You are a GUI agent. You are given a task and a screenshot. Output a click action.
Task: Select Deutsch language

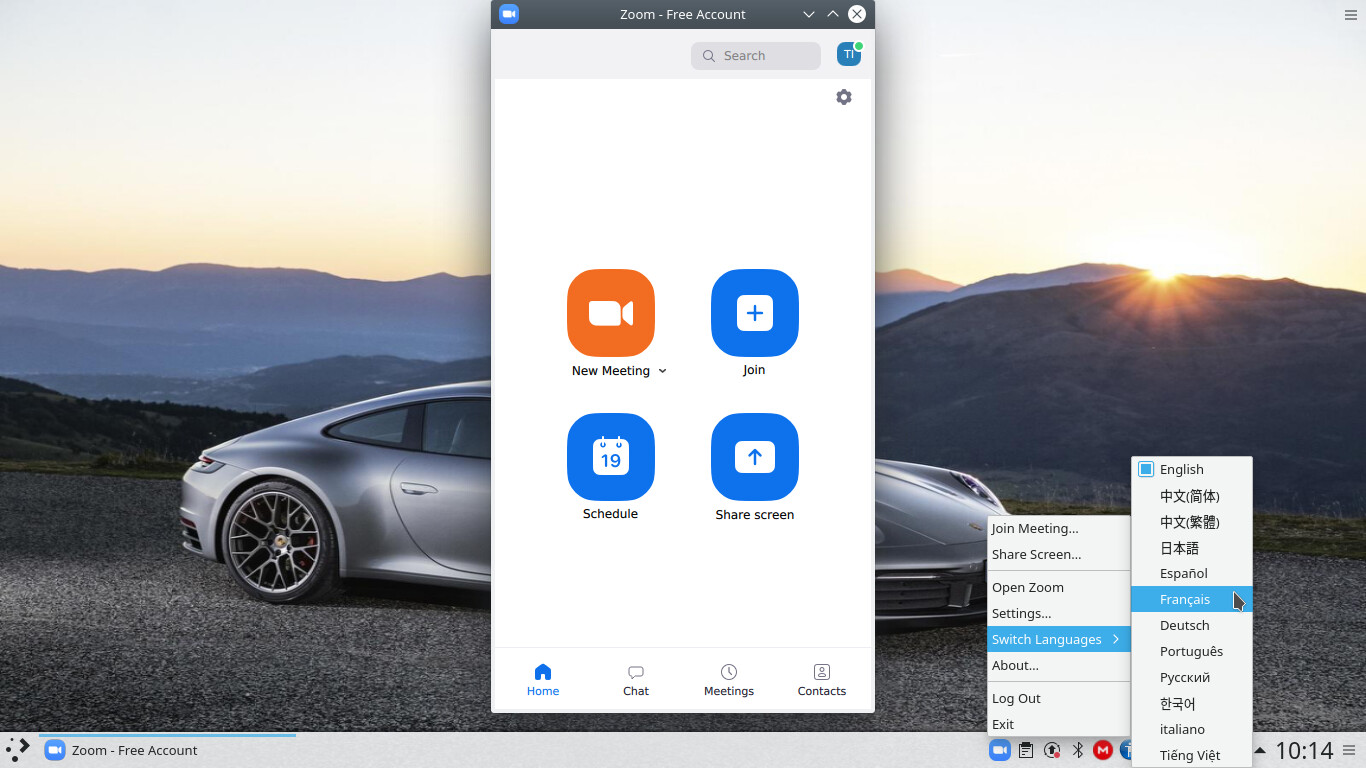tap(1191, 625)
